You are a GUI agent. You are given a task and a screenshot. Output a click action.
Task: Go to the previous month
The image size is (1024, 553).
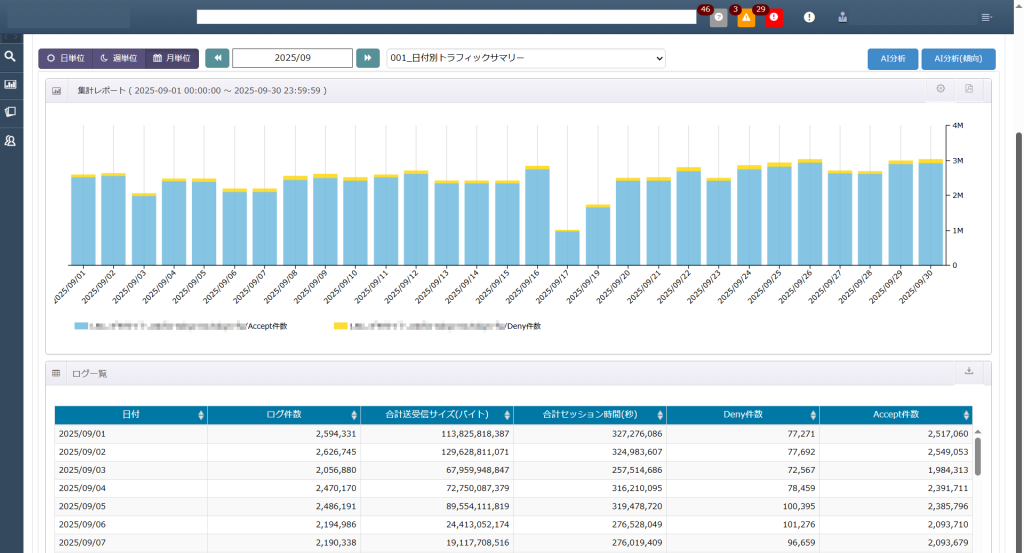click(217, 58)
